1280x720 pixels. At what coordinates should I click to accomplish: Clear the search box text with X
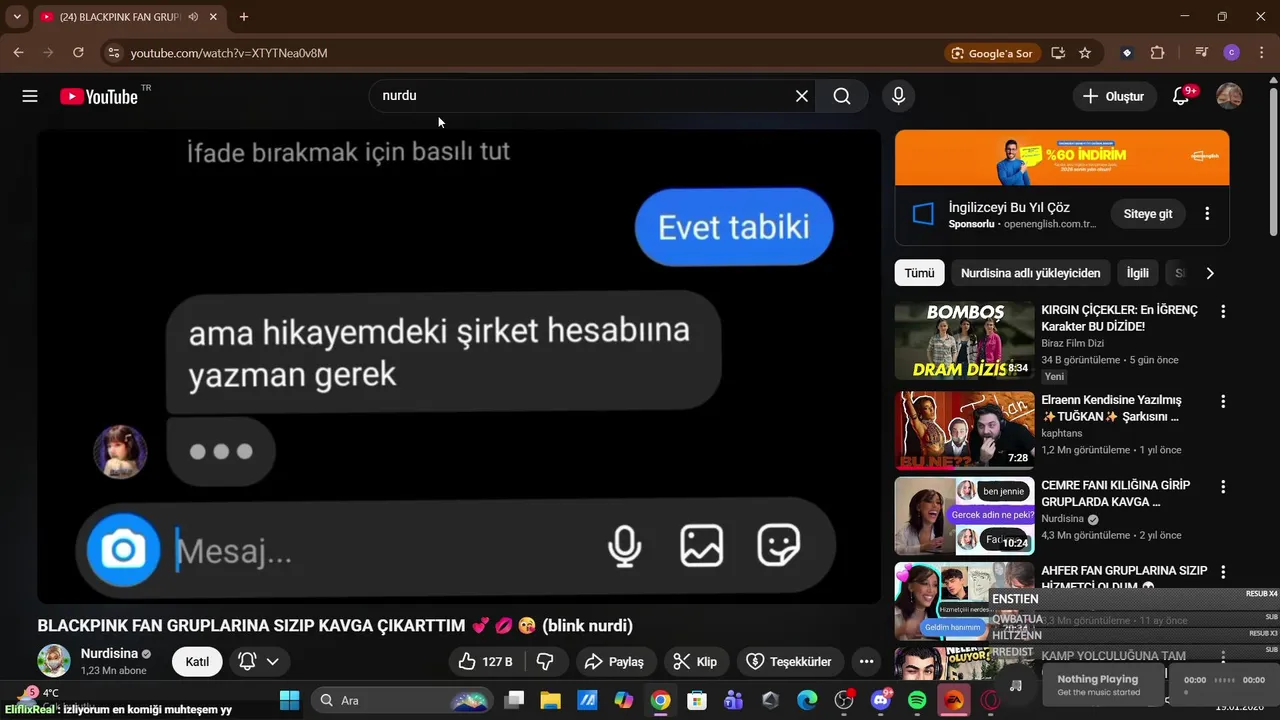point(801,96)
